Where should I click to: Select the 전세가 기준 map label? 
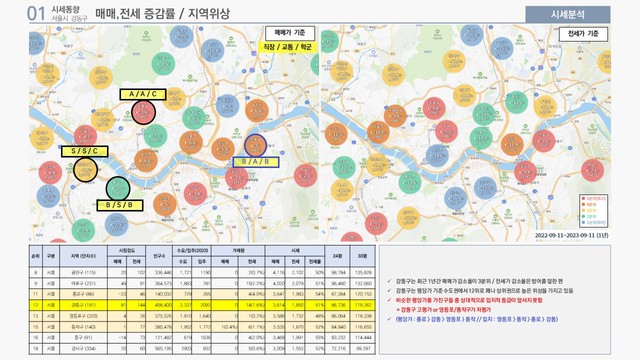click(583, 34)
